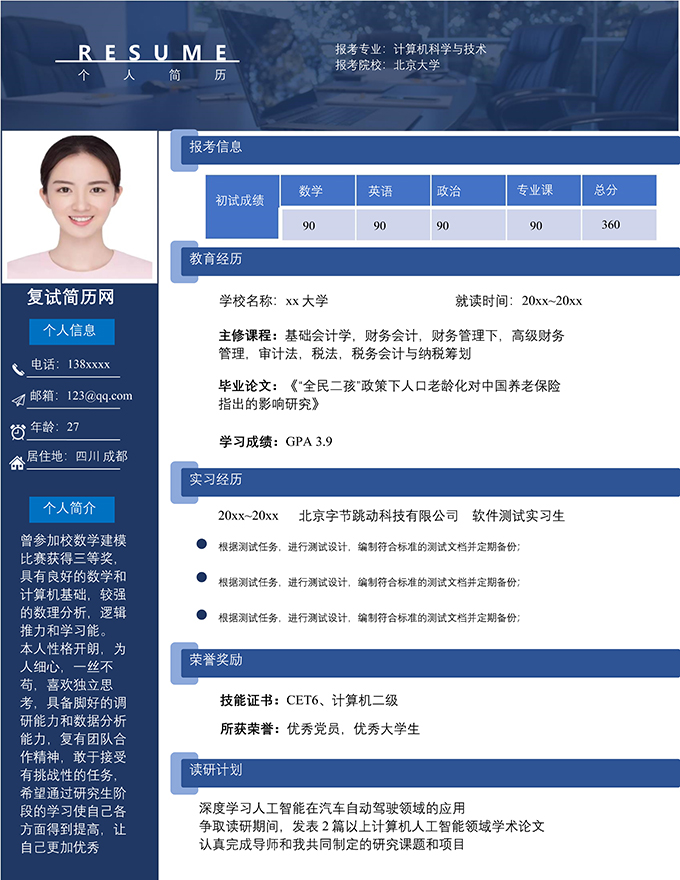This screenshot has width=680, height=880.
Task: Click 报考院校: 北京大学 text
Action: click(x=388, y=65)
